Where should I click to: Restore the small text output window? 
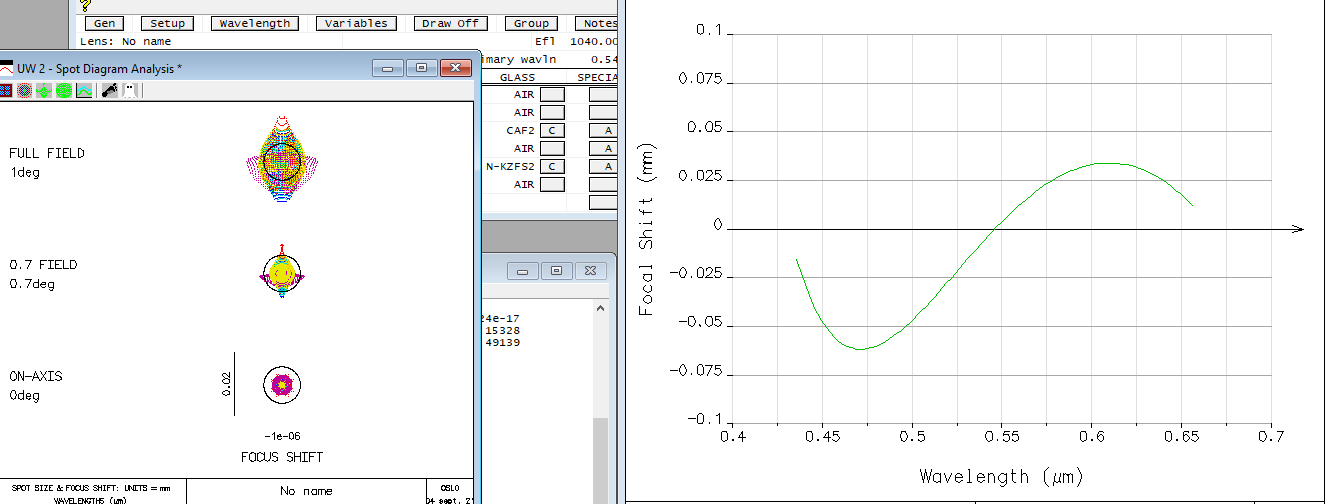click(557, 270)
